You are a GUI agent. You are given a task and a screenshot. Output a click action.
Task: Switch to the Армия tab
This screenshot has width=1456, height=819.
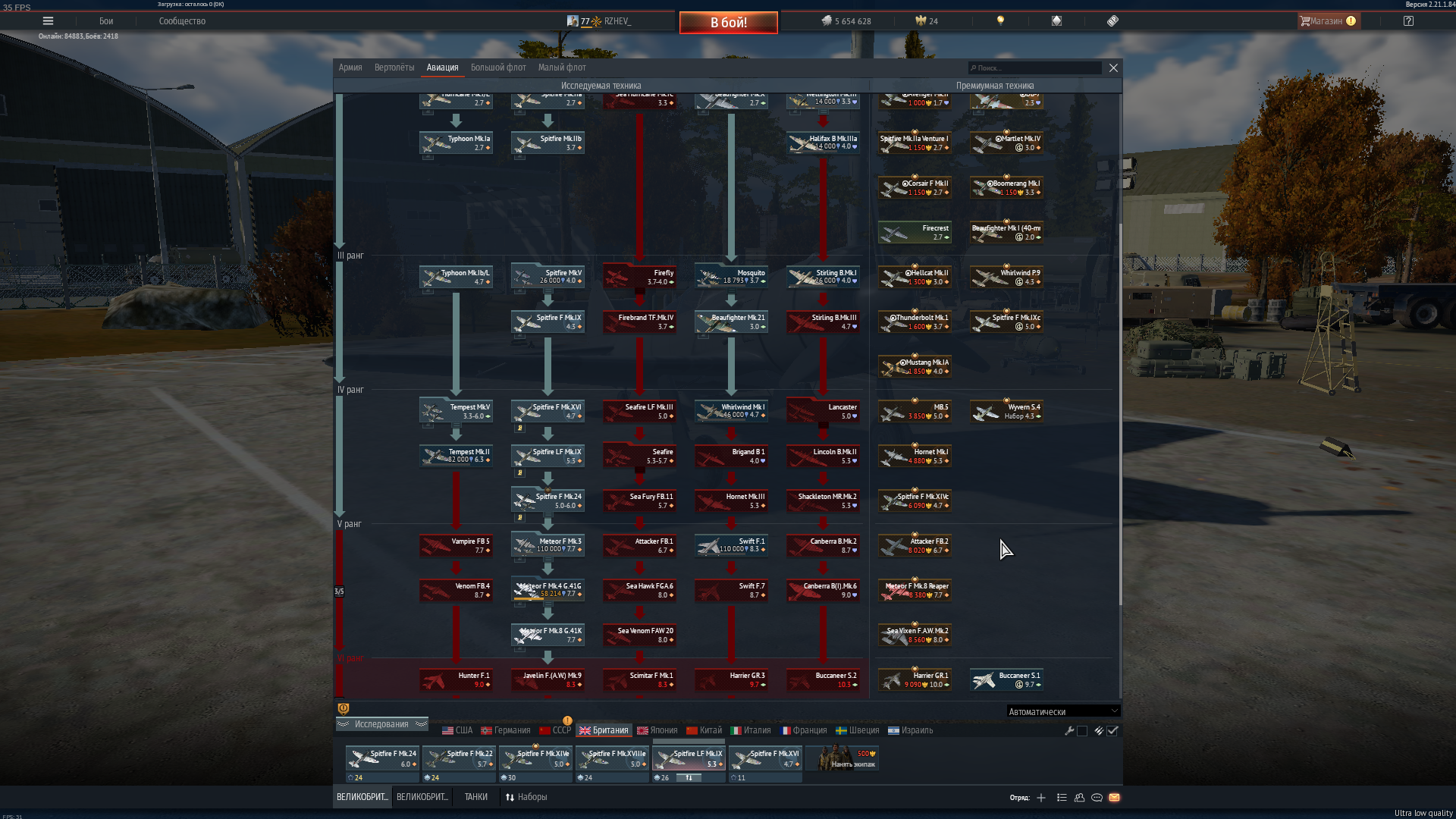click(350, 67)
